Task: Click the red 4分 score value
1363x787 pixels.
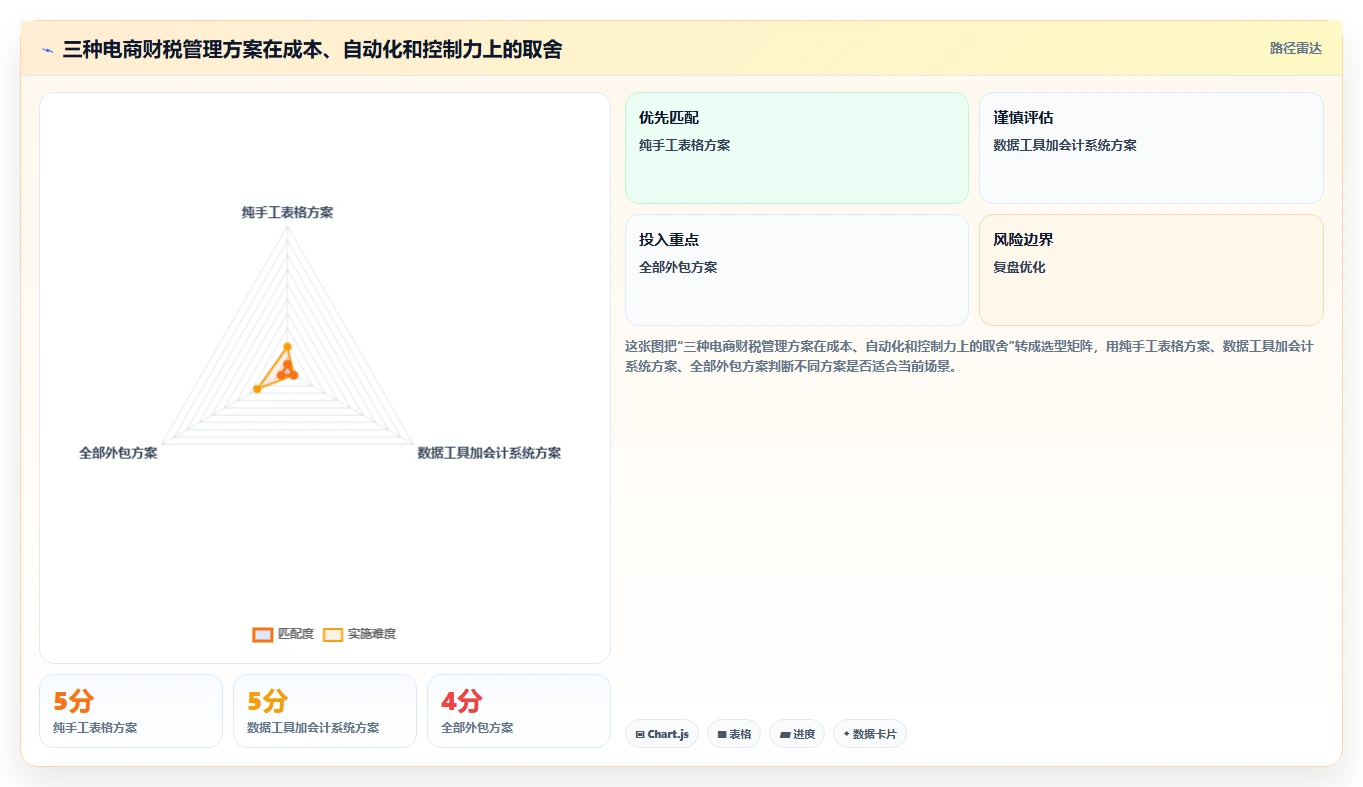Action: (x=461, y=701)
